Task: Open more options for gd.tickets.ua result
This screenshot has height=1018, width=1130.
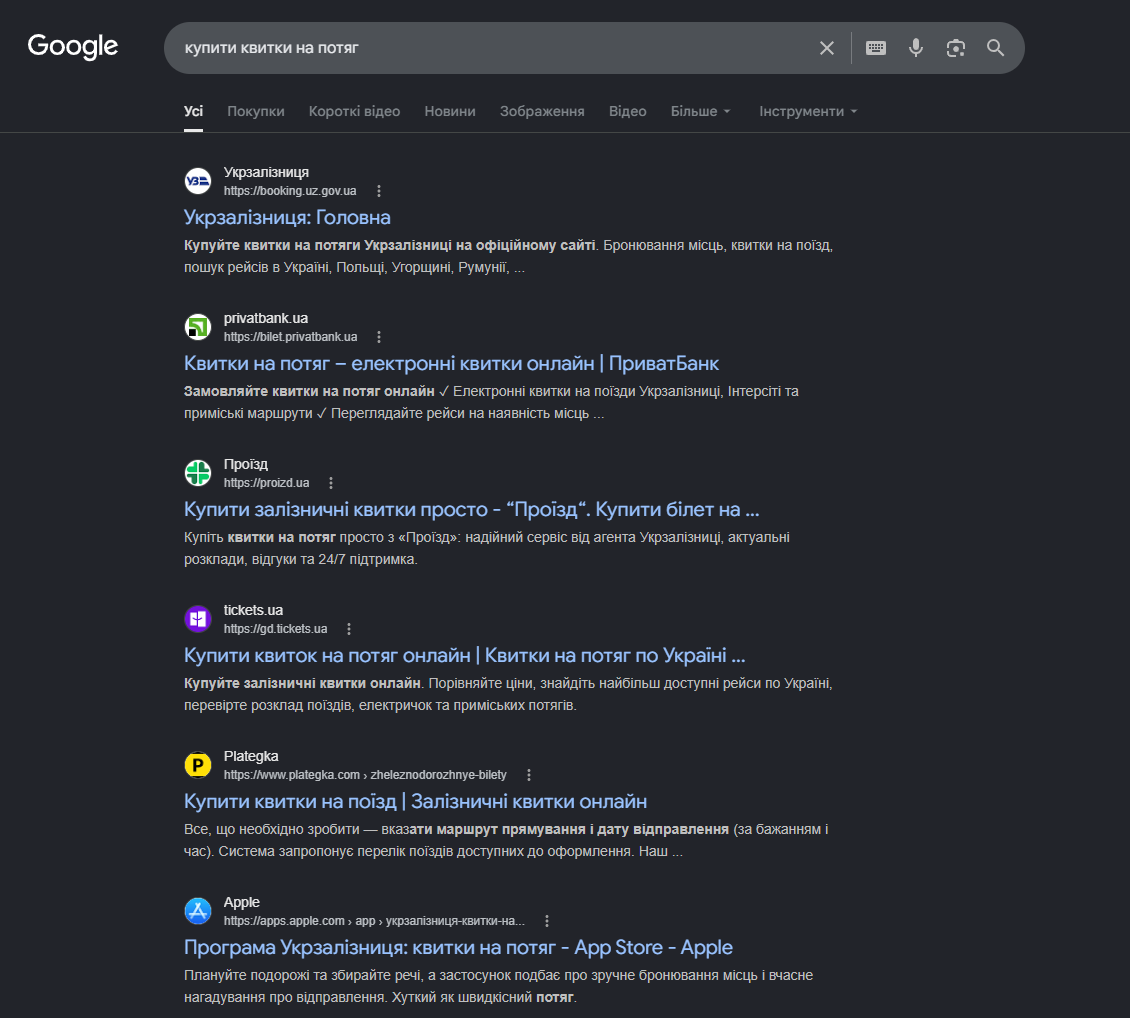Action: (349, 629)
